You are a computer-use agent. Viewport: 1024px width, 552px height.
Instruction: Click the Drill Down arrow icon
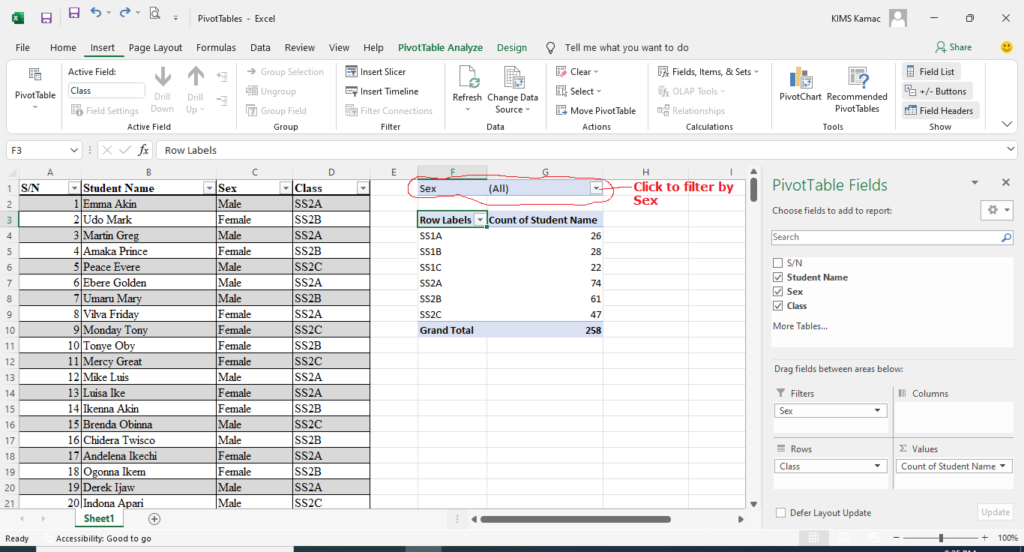(163, 76)
